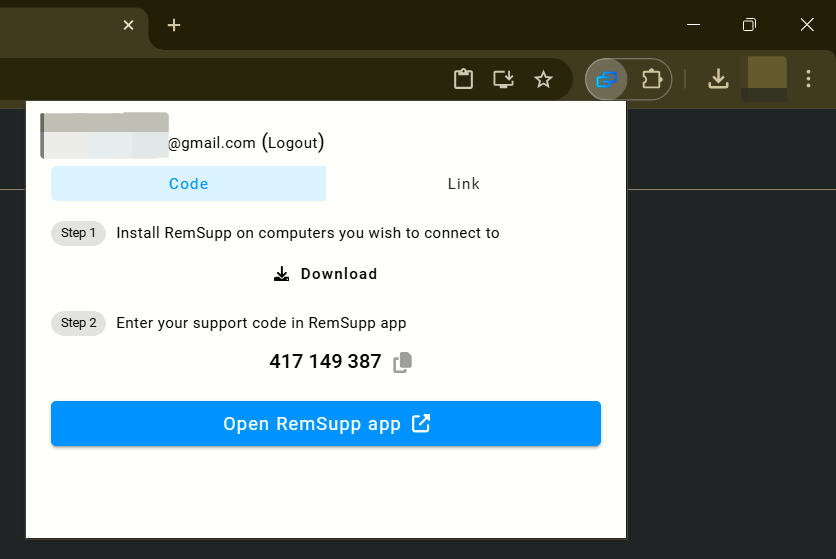The width and height of the screenshot is (836, 559).
Task: Click the browser profile avatar
Action: click(764, 79)
